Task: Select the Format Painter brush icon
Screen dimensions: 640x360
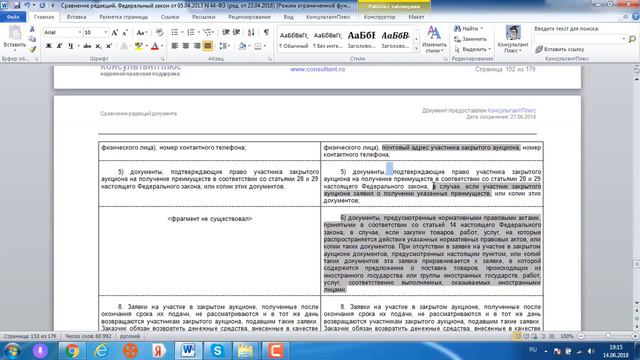Action: [32, 49]
